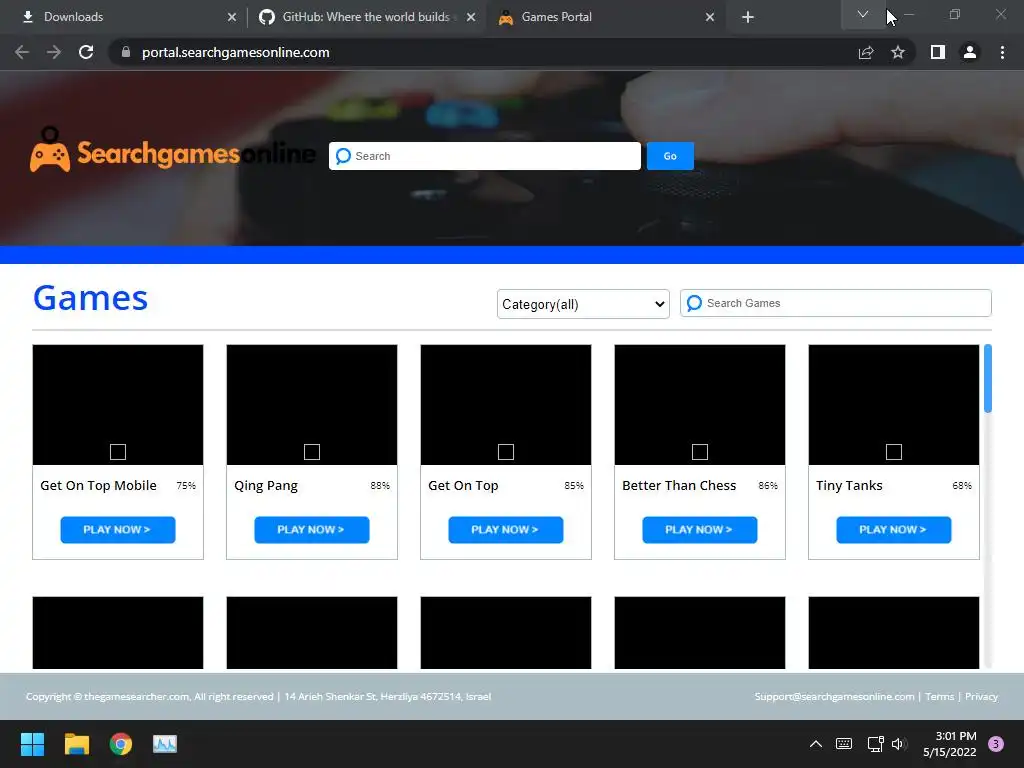Click the blue Go button

(x=670, y=156)
